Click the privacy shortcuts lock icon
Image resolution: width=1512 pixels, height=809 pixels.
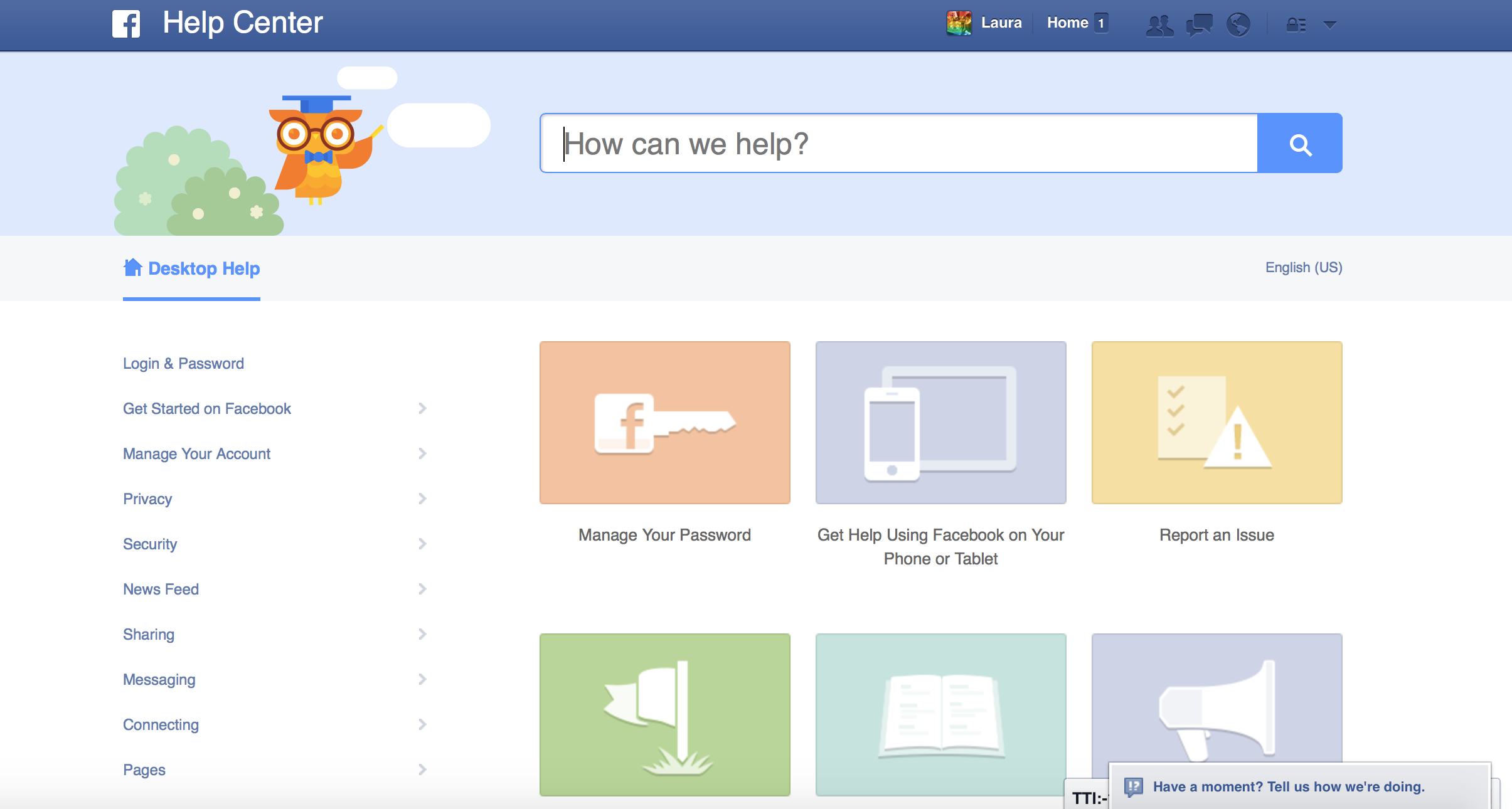point(1296,25)
